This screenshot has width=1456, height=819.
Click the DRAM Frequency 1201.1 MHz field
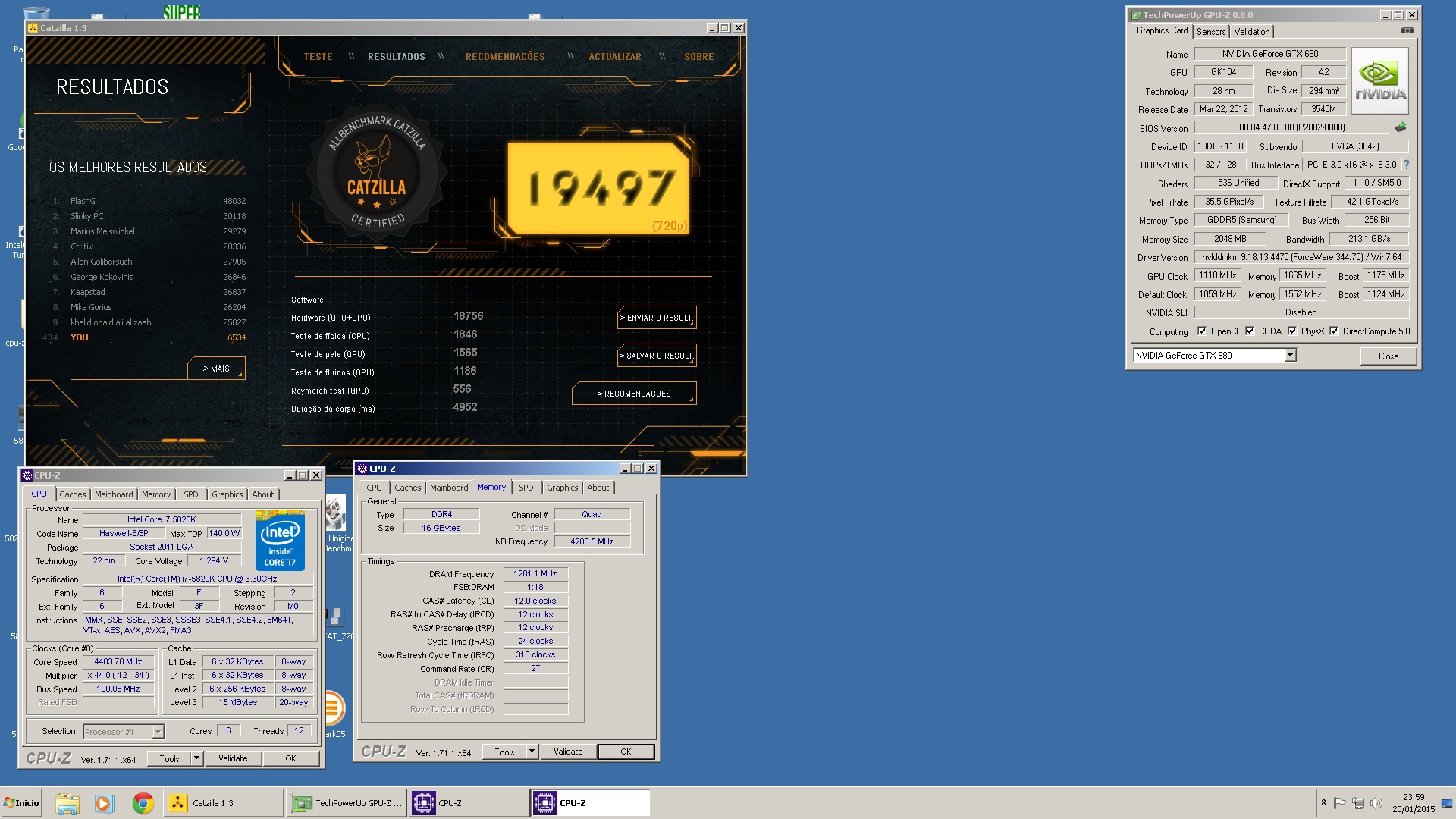pos(535,574)
